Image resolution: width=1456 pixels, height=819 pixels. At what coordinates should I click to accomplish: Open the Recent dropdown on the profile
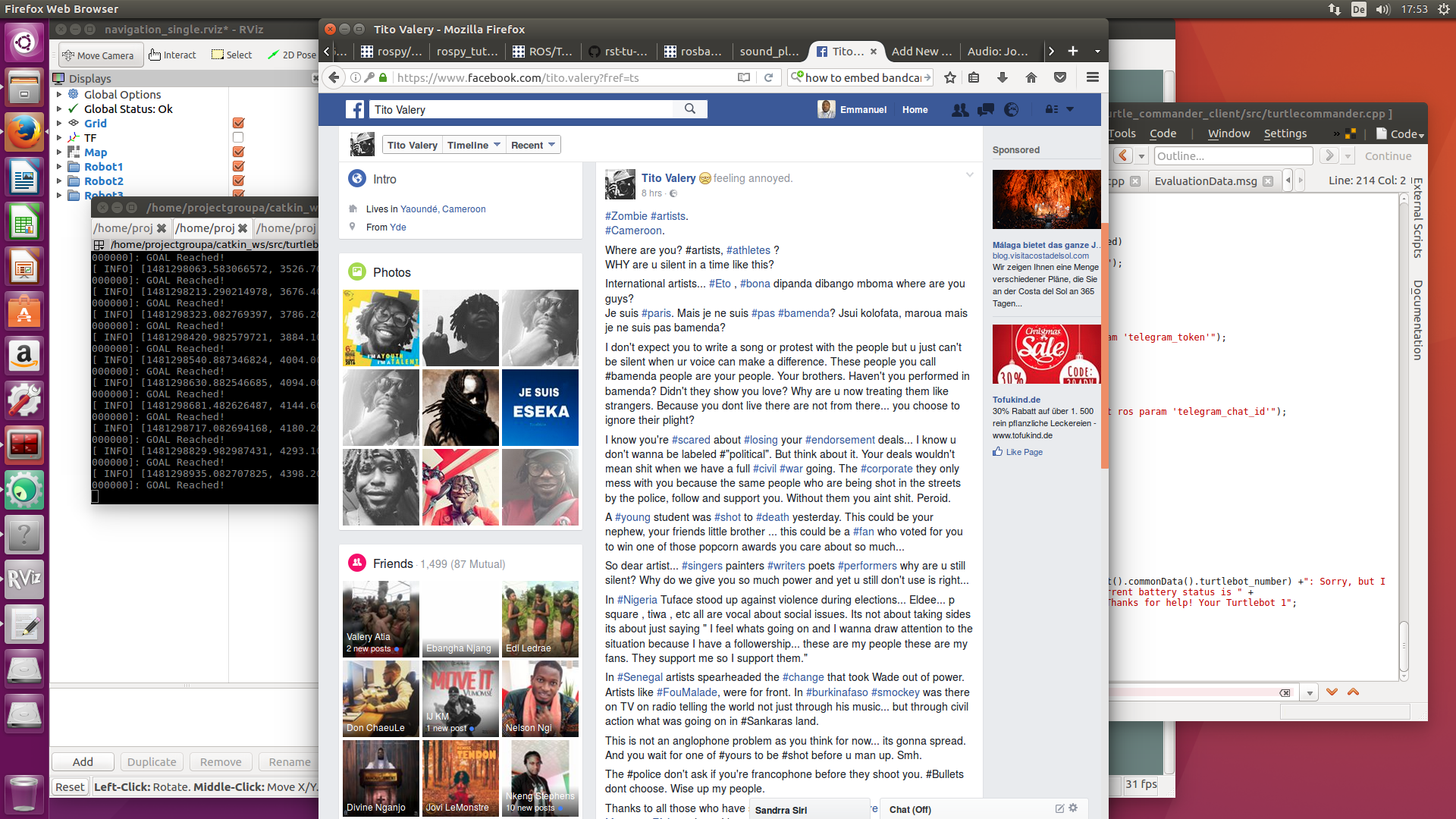pyautogui.click(x=533, y=145)
